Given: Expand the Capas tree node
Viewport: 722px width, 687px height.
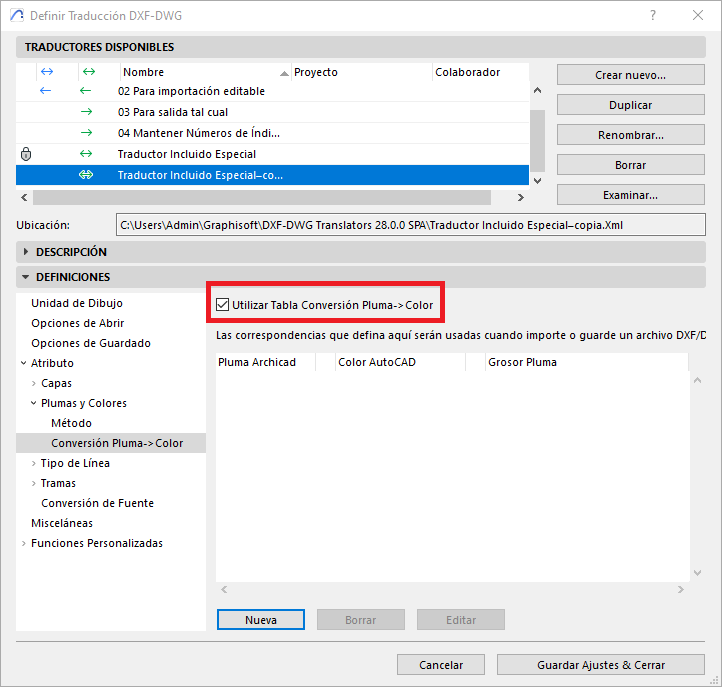Looking at the screenshot, I should (34, 383).
